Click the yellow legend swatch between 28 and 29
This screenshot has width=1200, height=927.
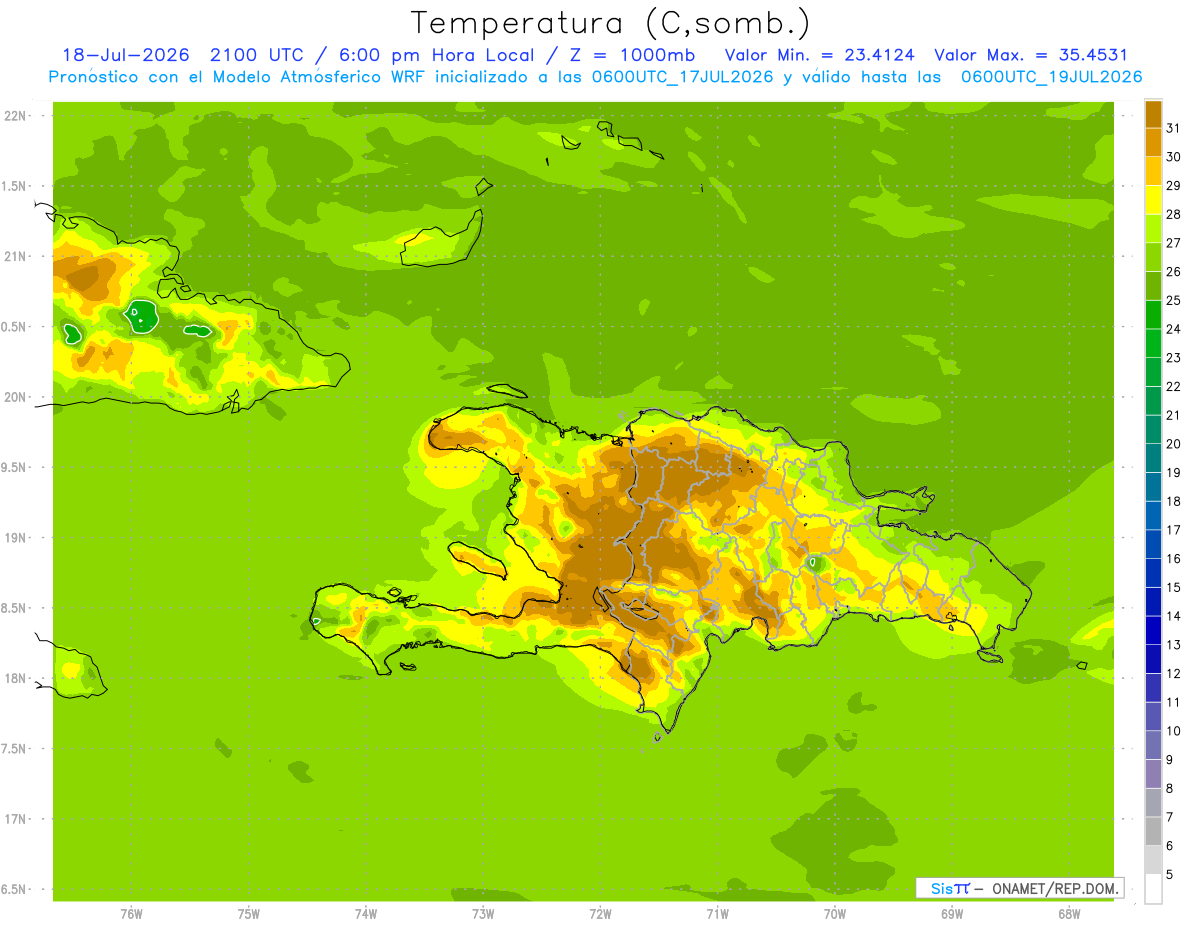[x=1153, y=200]
